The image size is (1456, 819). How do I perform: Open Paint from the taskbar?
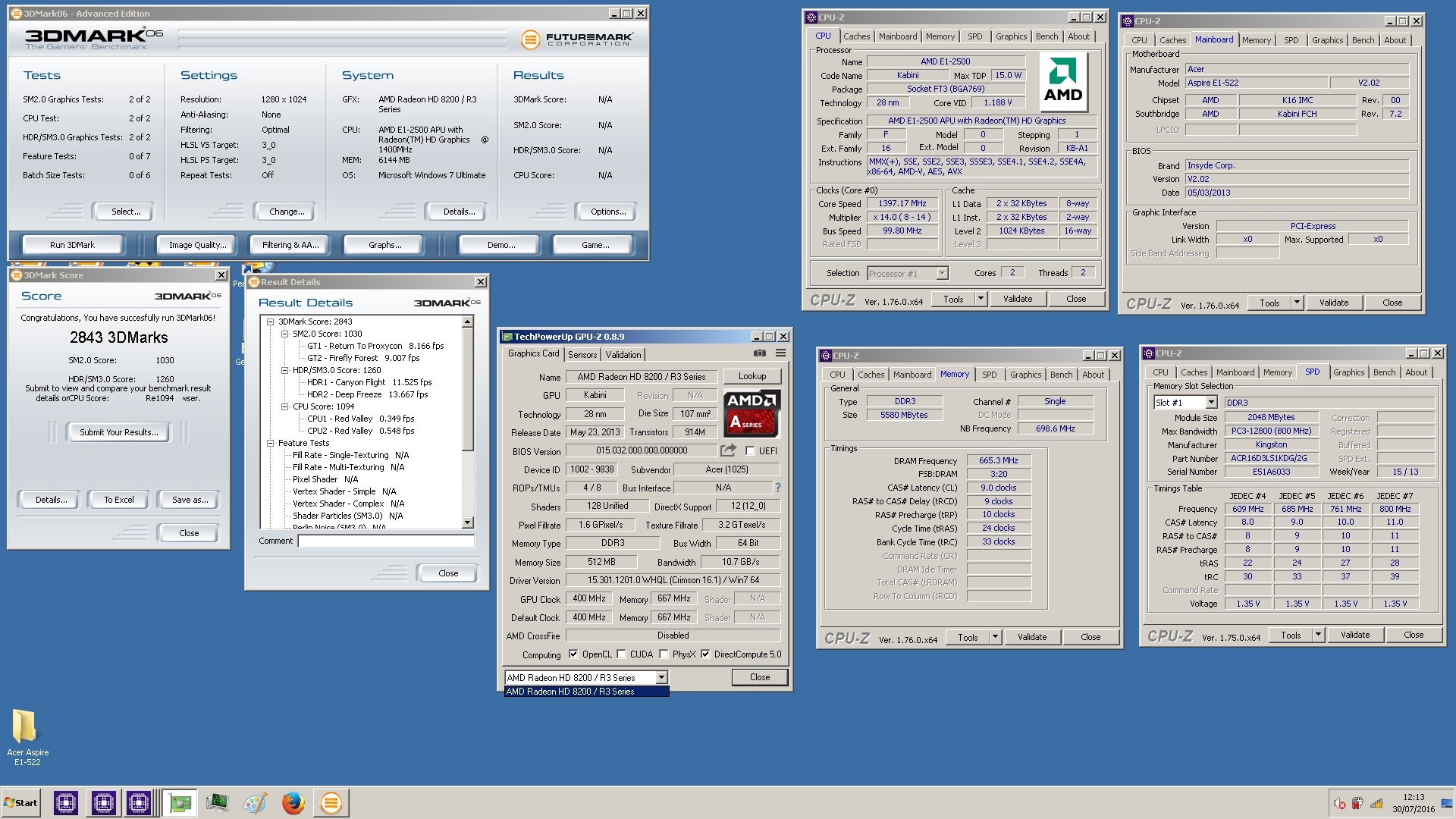(255, 802)
